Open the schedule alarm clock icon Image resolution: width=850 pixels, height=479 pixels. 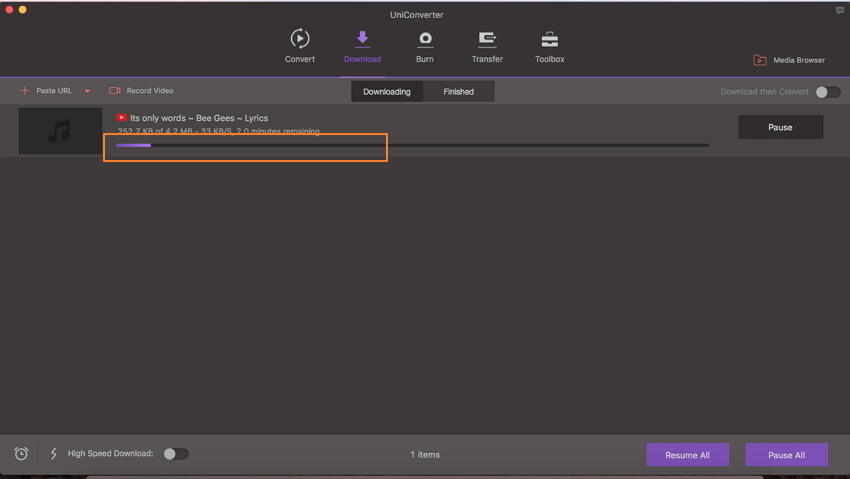click(x=21, y=454)
